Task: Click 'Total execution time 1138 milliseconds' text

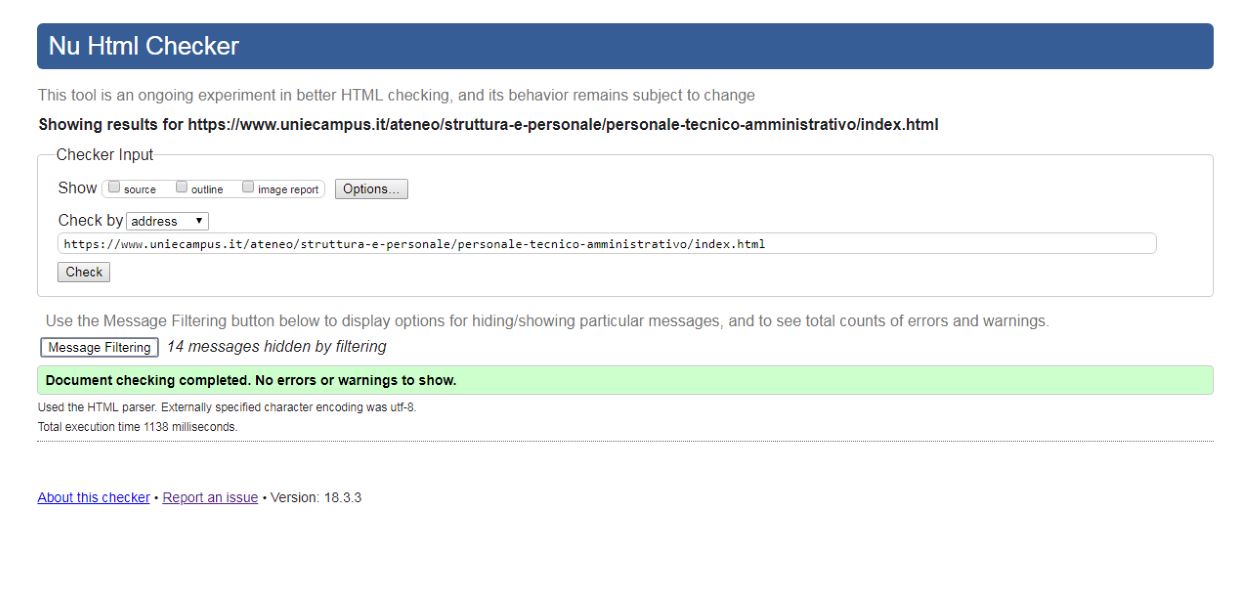Action: [138, 426]
